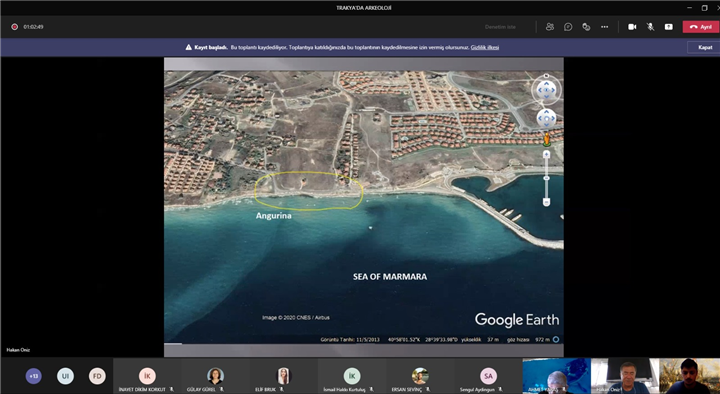
Task: Click the muted mic icon next to GÜLAY GÜREL
Action: 222,389
